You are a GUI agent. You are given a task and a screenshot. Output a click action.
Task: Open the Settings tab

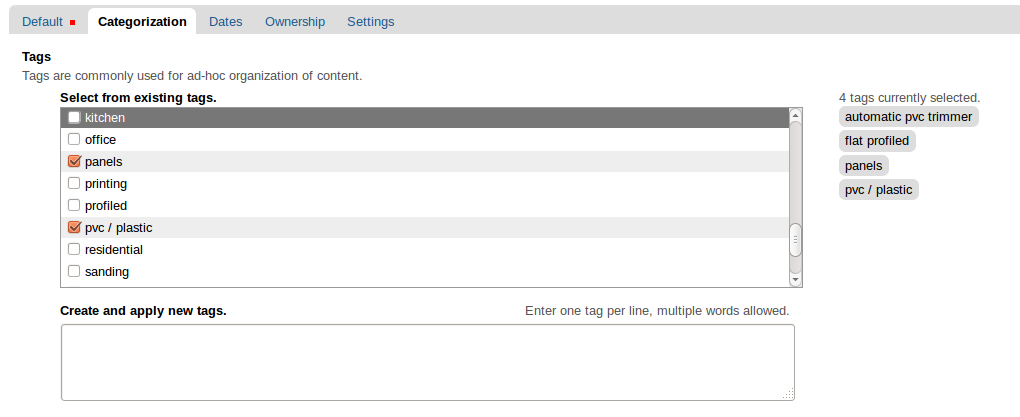pos(371,21)
